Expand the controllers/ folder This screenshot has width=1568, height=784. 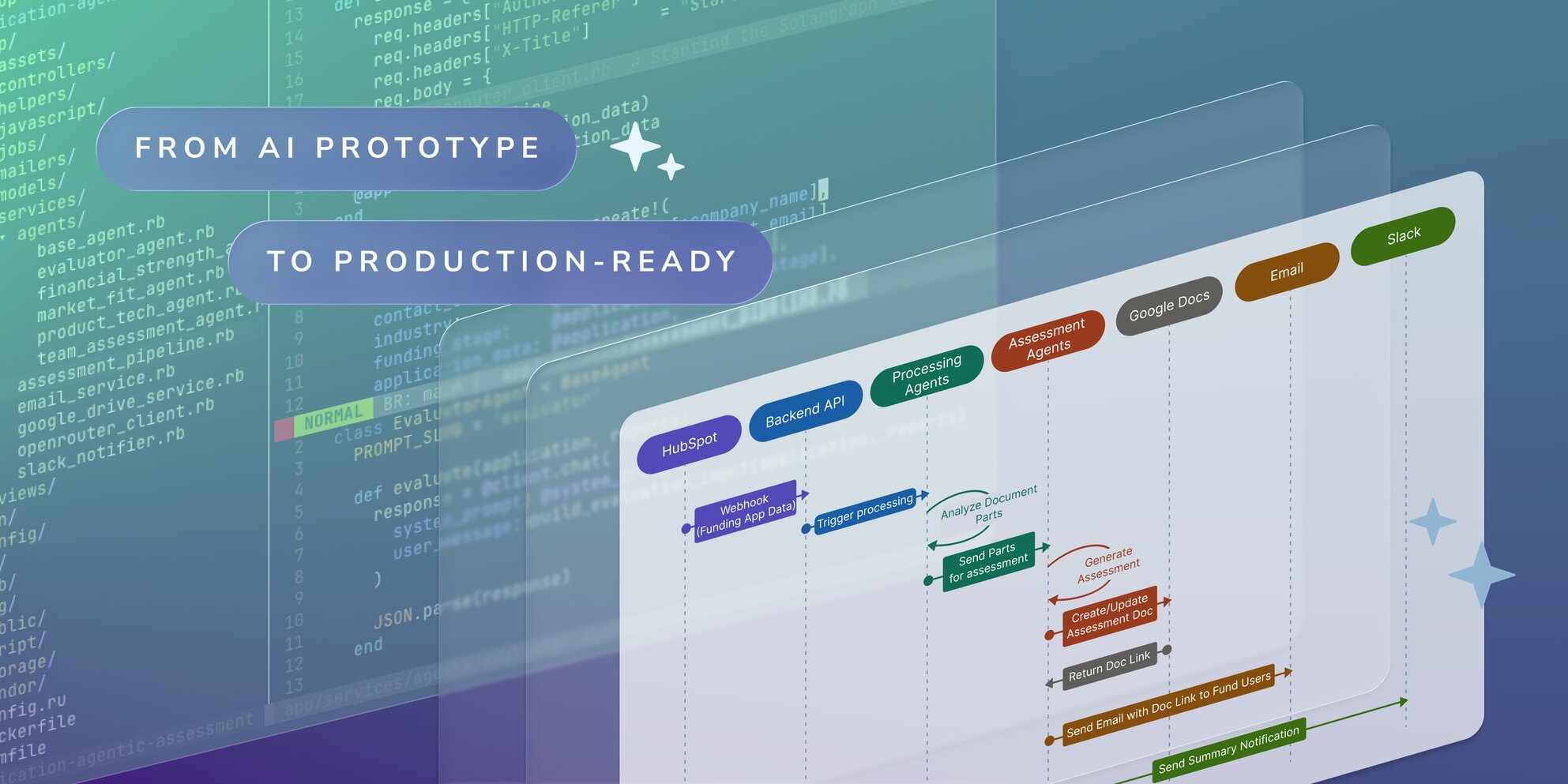pos(57,75)
